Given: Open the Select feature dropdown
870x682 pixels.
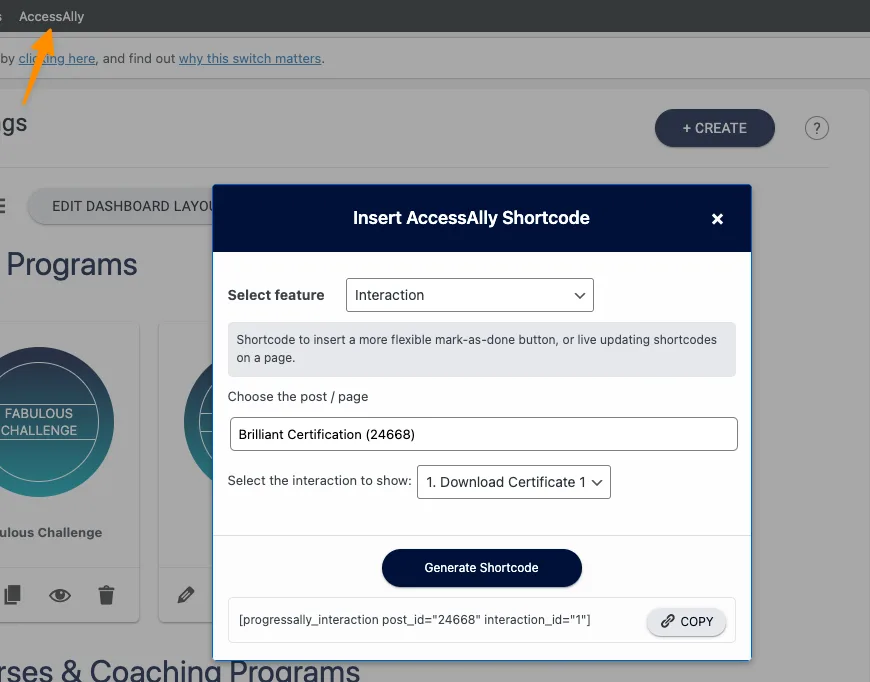Looking at the screenshot, I should coord(469,295).
